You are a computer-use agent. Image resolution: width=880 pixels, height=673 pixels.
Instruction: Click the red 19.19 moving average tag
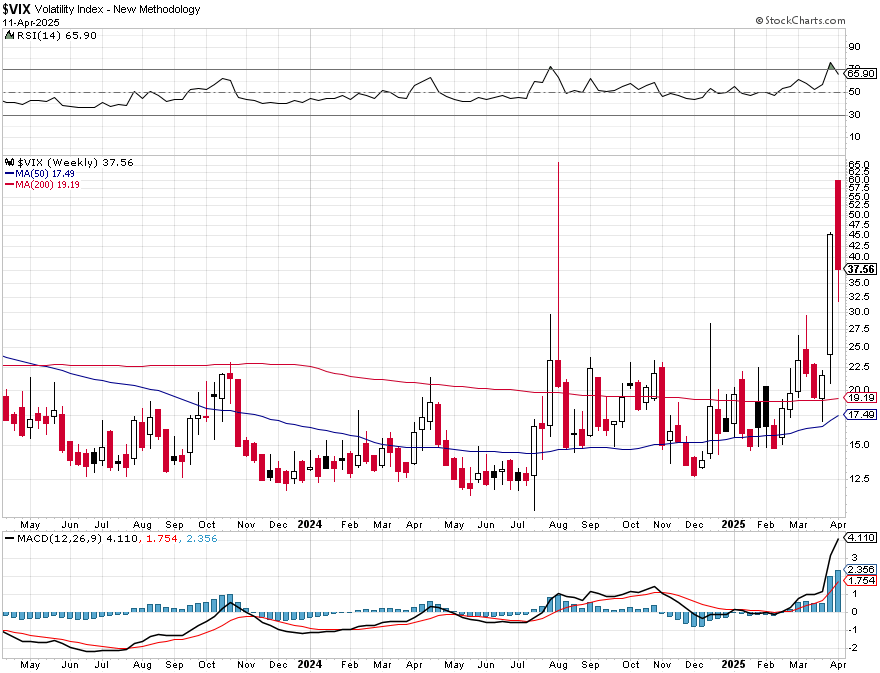coord(861,397)
